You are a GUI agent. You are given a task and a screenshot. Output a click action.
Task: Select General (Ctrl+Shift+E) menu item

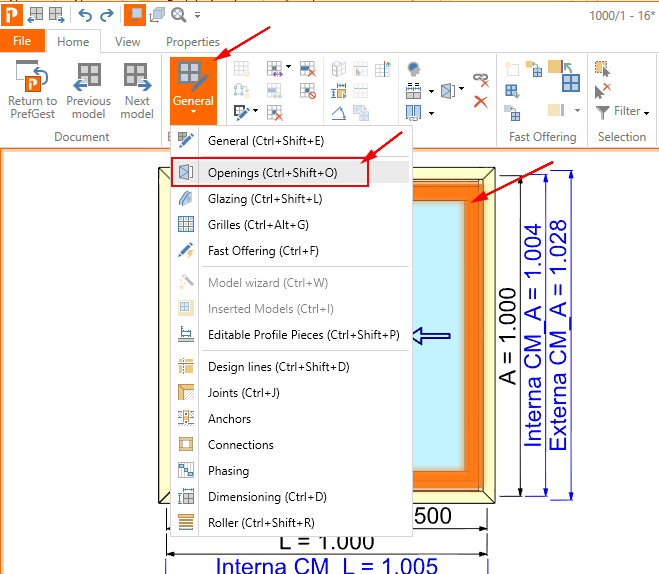[291, 141]
